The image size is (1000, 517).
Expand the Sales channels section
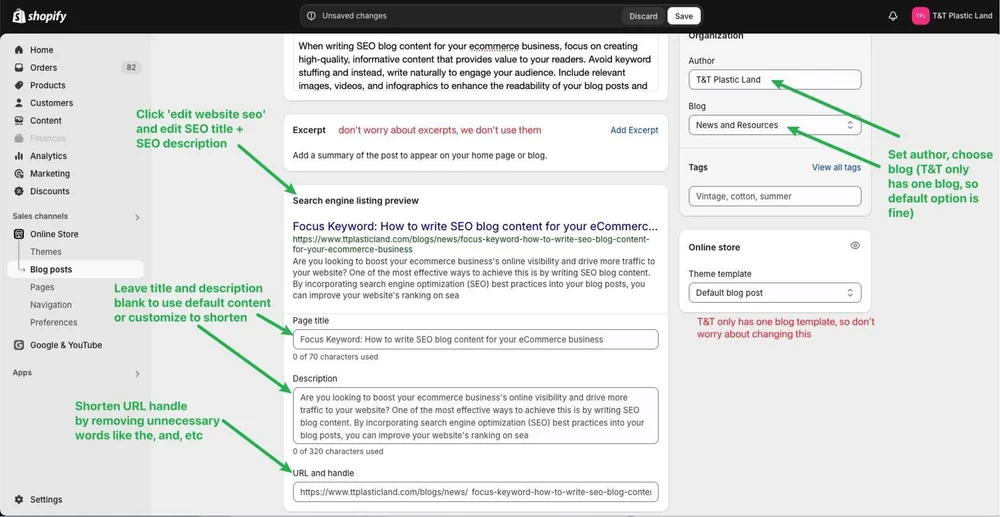tap(137, 217)
